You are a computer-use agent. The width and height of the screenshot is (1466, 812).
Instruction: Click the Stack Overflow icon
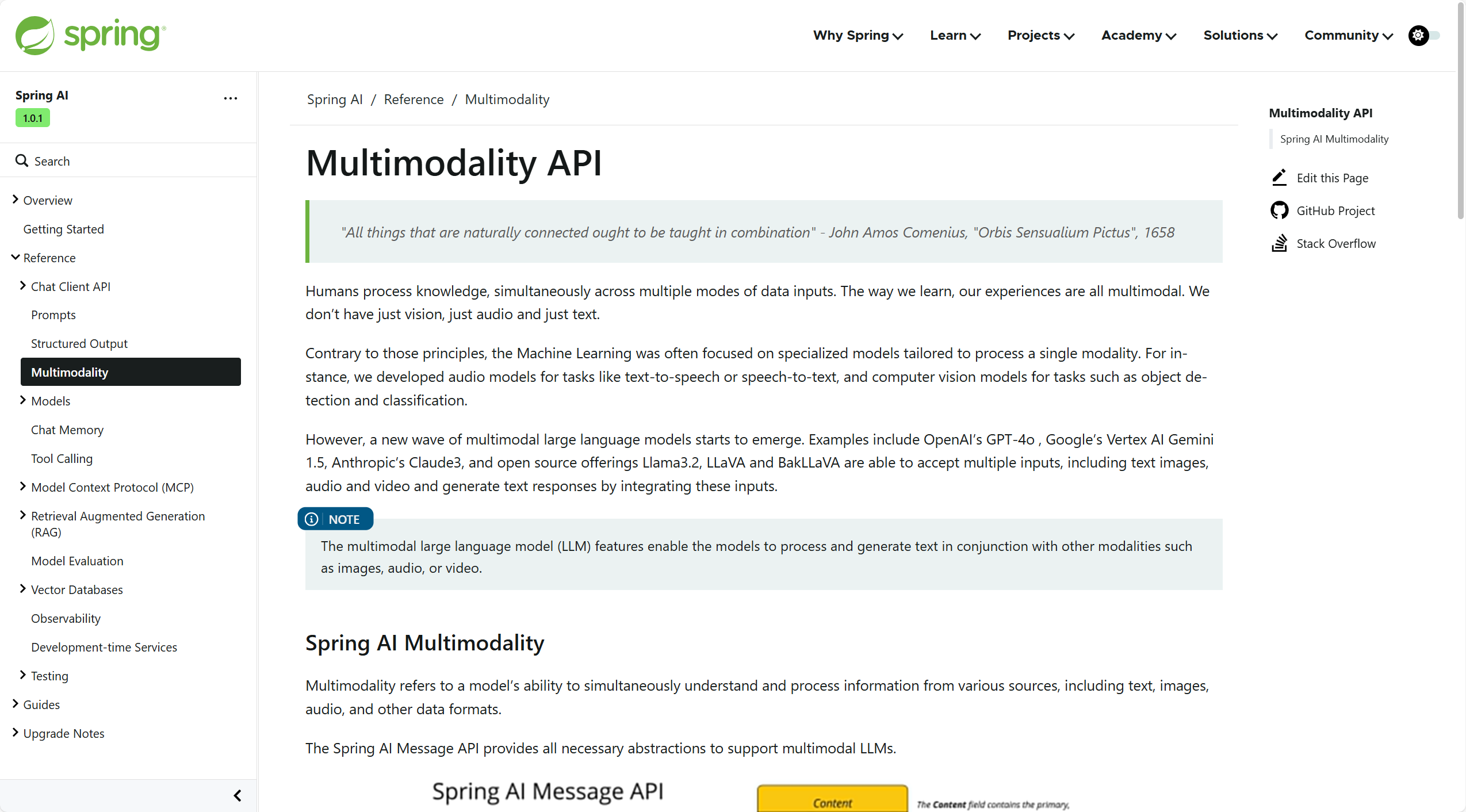pos(1279,243)
